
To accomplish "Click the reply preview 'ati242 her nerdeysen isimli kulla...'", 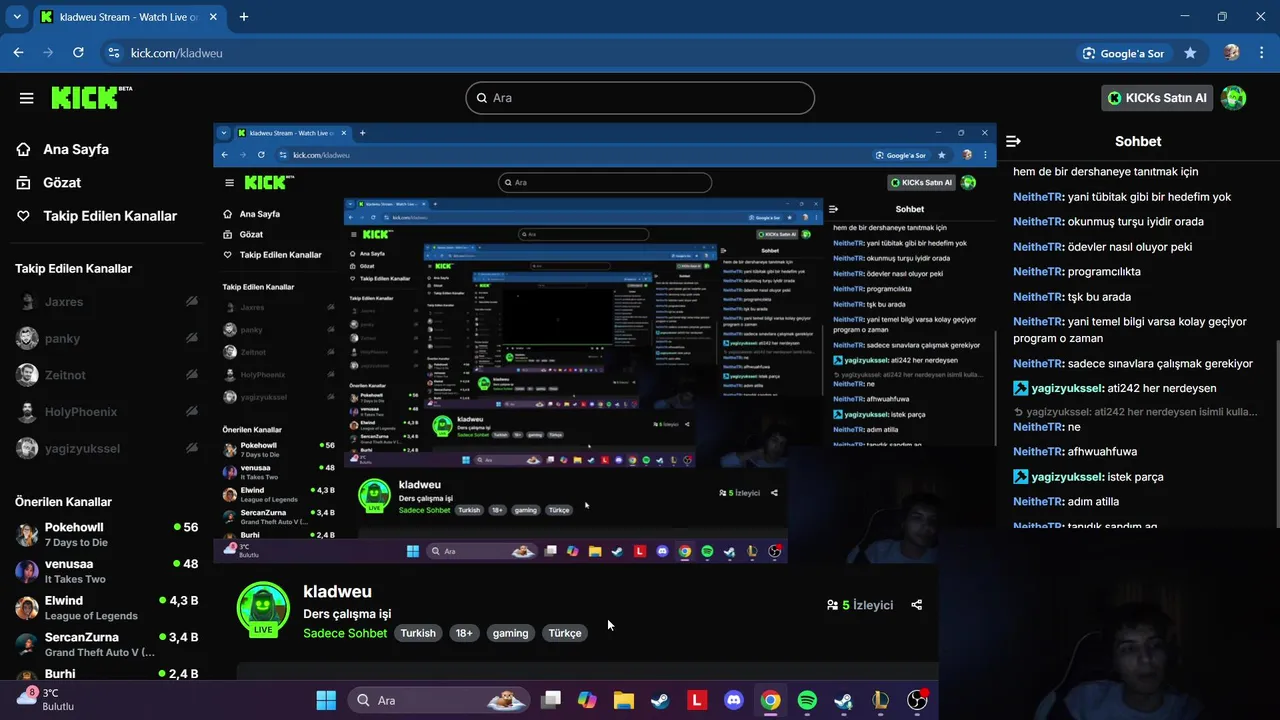I will click(1136, 412).
